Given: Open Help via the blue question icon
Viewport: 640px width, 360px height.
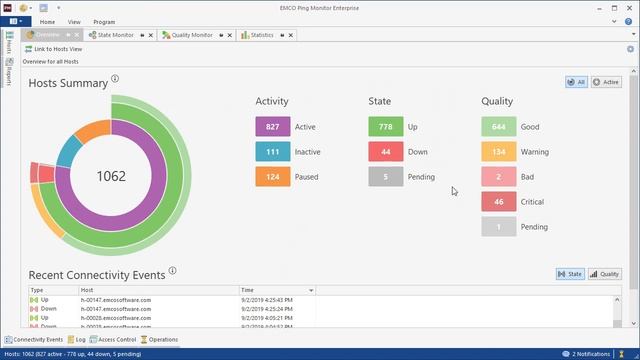Looking at the screenshot, I should point(629,22).
